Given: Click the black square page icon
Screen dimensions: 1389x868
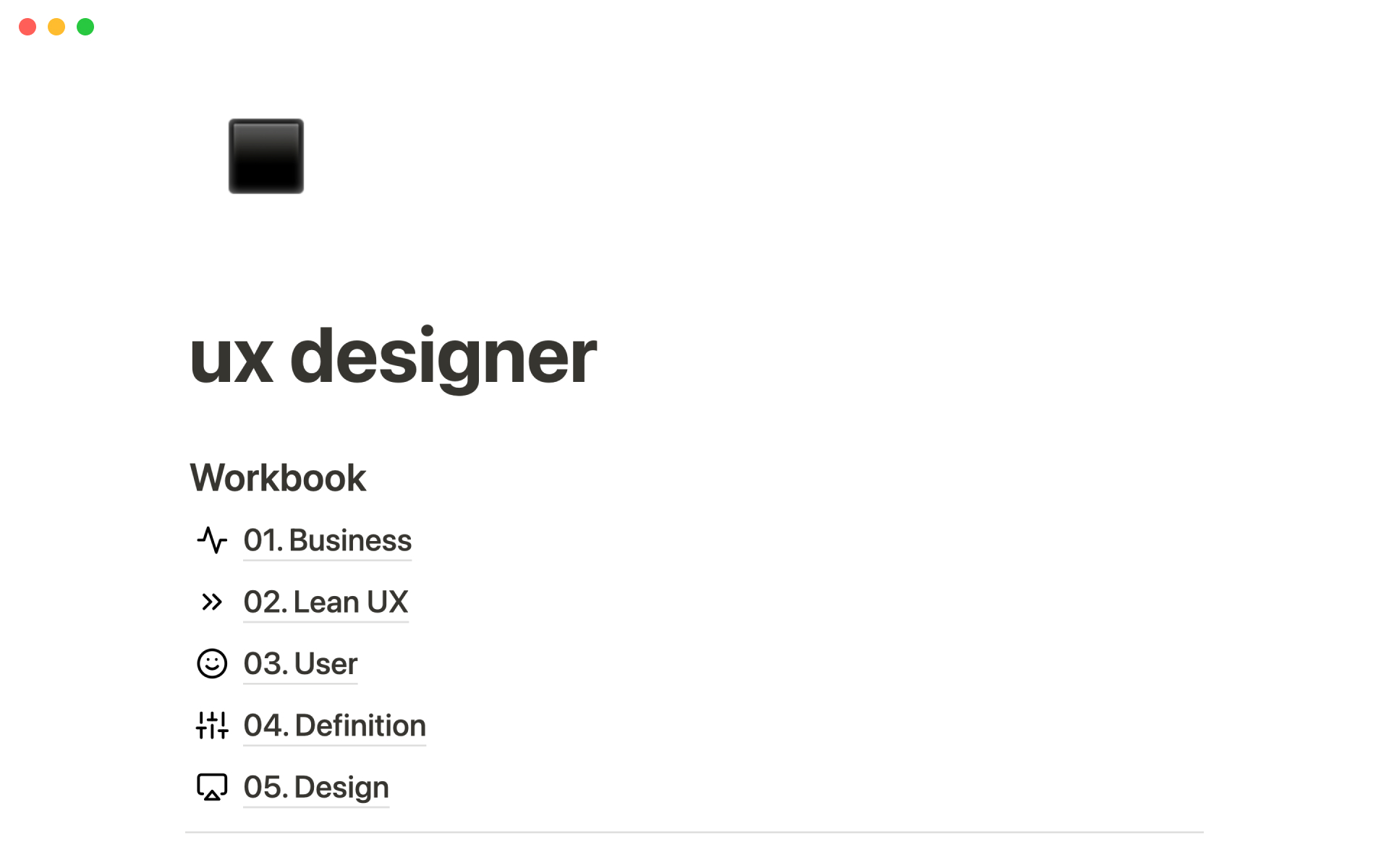Looking at the screenshot, I should pyautogui.click(x=266, y=156).
